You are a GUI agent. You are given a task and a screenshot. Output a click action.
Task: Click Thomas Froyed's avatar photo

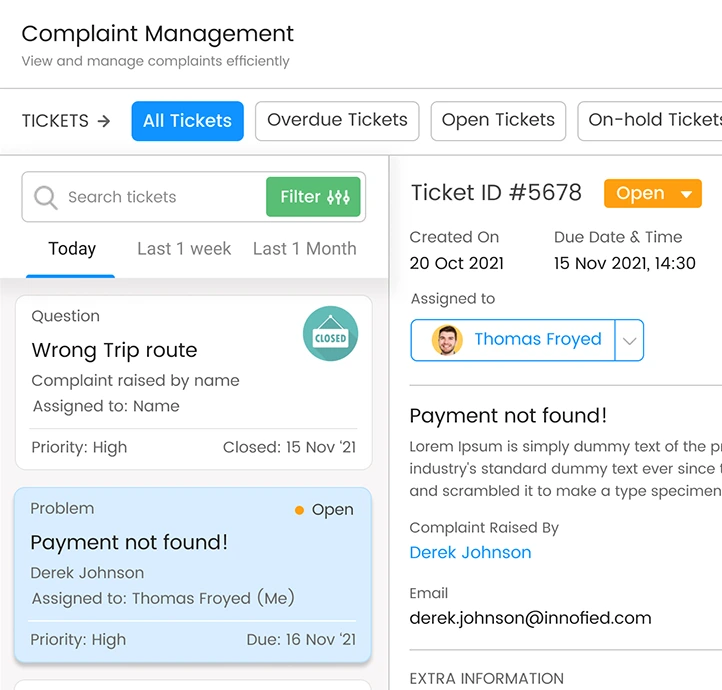tap(447, 340)
